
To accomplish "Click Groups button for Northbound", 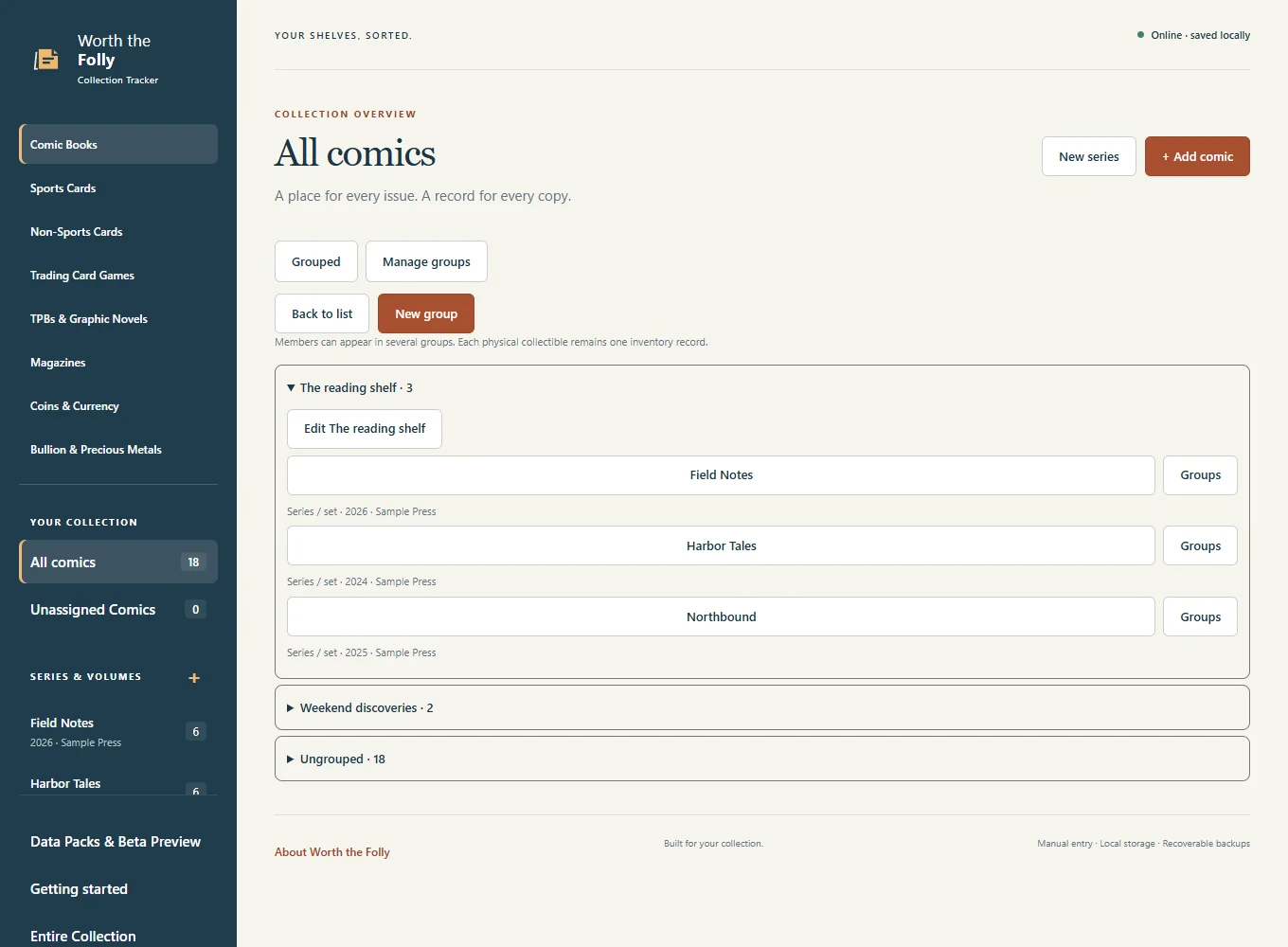I will (1200, 616).
